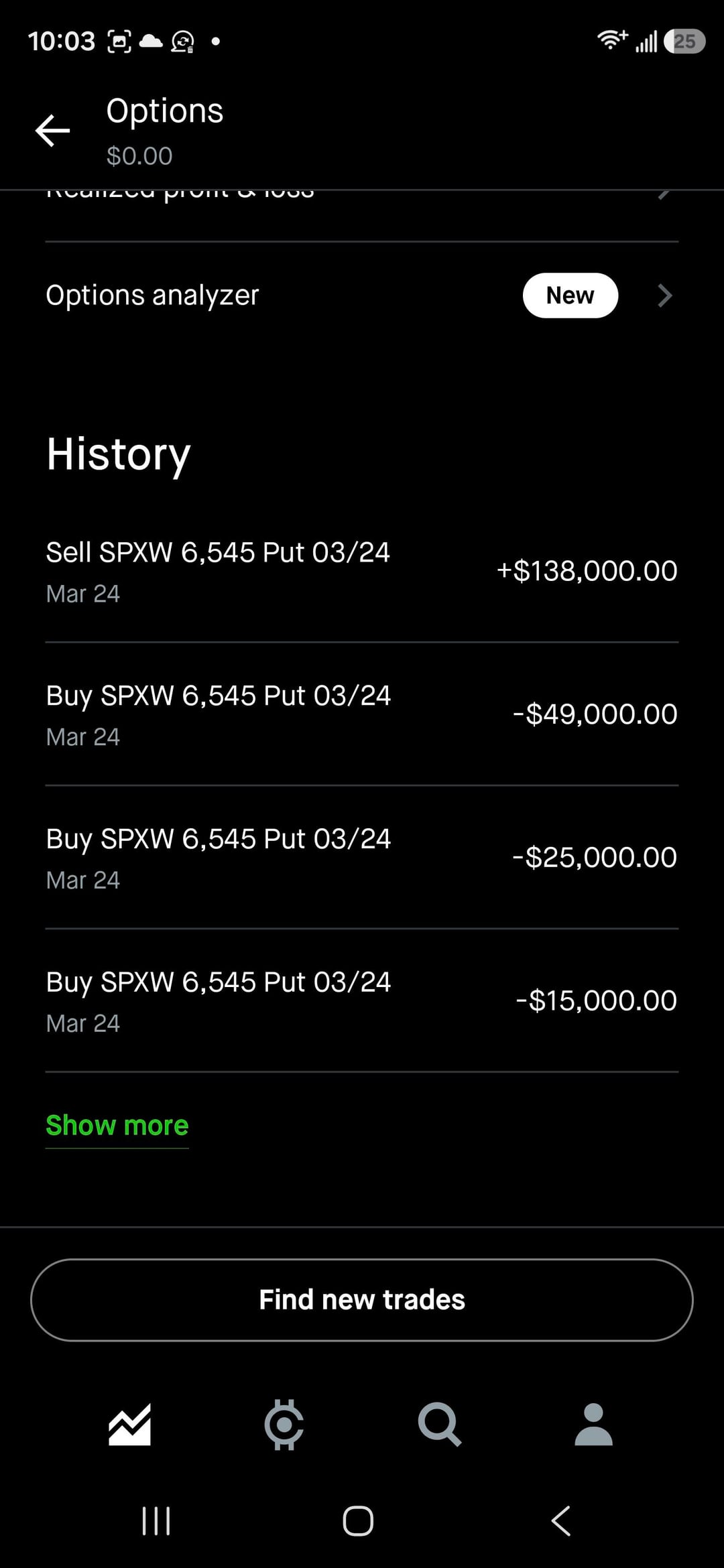Tap the battery indicator in status bar
Screen dimensions: 724x1568
[684, 42]
